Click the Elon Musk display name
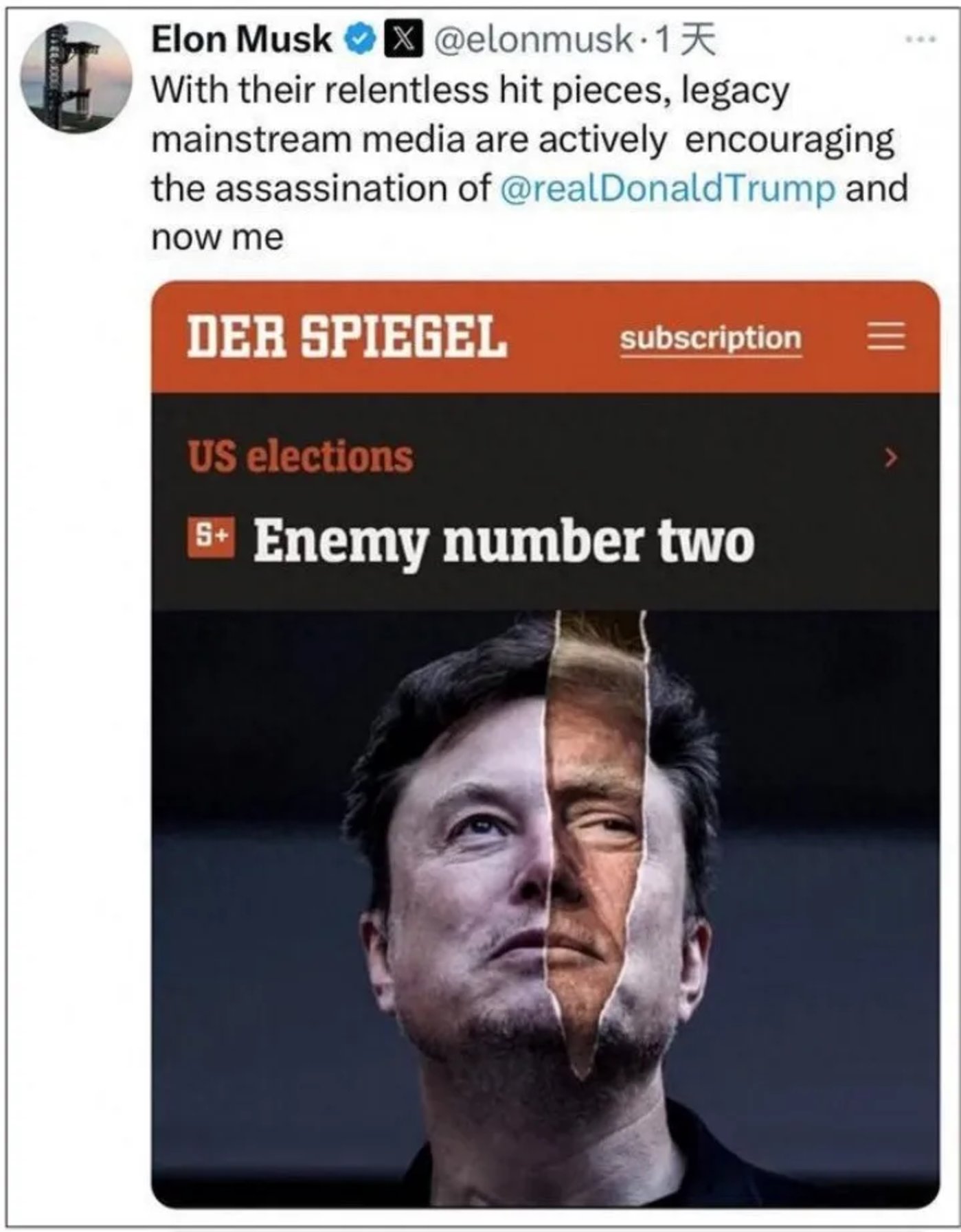Screen dimensions: 961x1232 click(x=241, y=39)
